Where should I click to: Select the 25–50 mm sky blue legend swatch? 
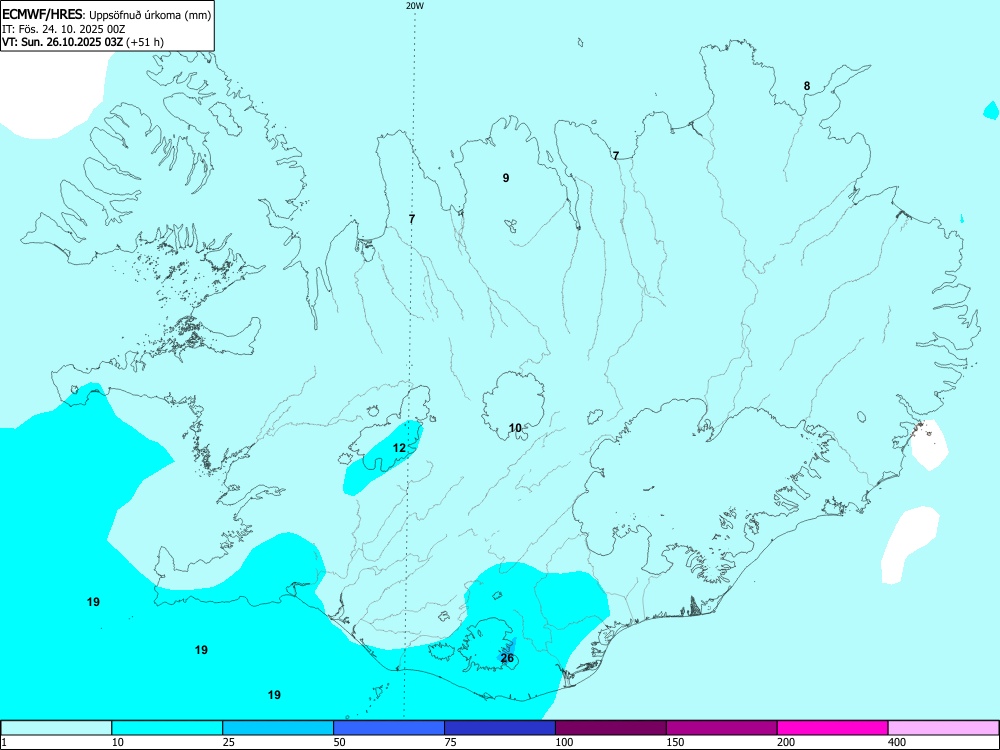pos(278,728)
